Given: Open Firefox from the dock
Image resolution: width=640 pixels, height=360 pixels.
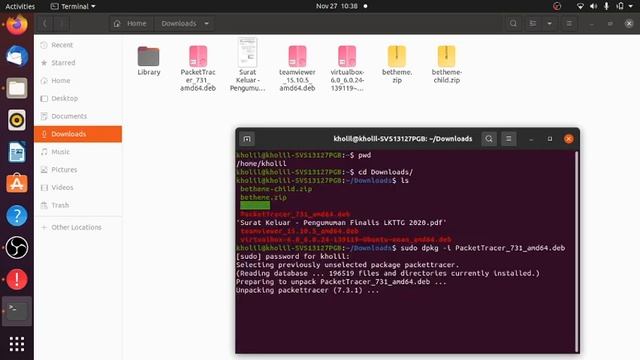Looking at the screenshot, I should click(17, 24).
